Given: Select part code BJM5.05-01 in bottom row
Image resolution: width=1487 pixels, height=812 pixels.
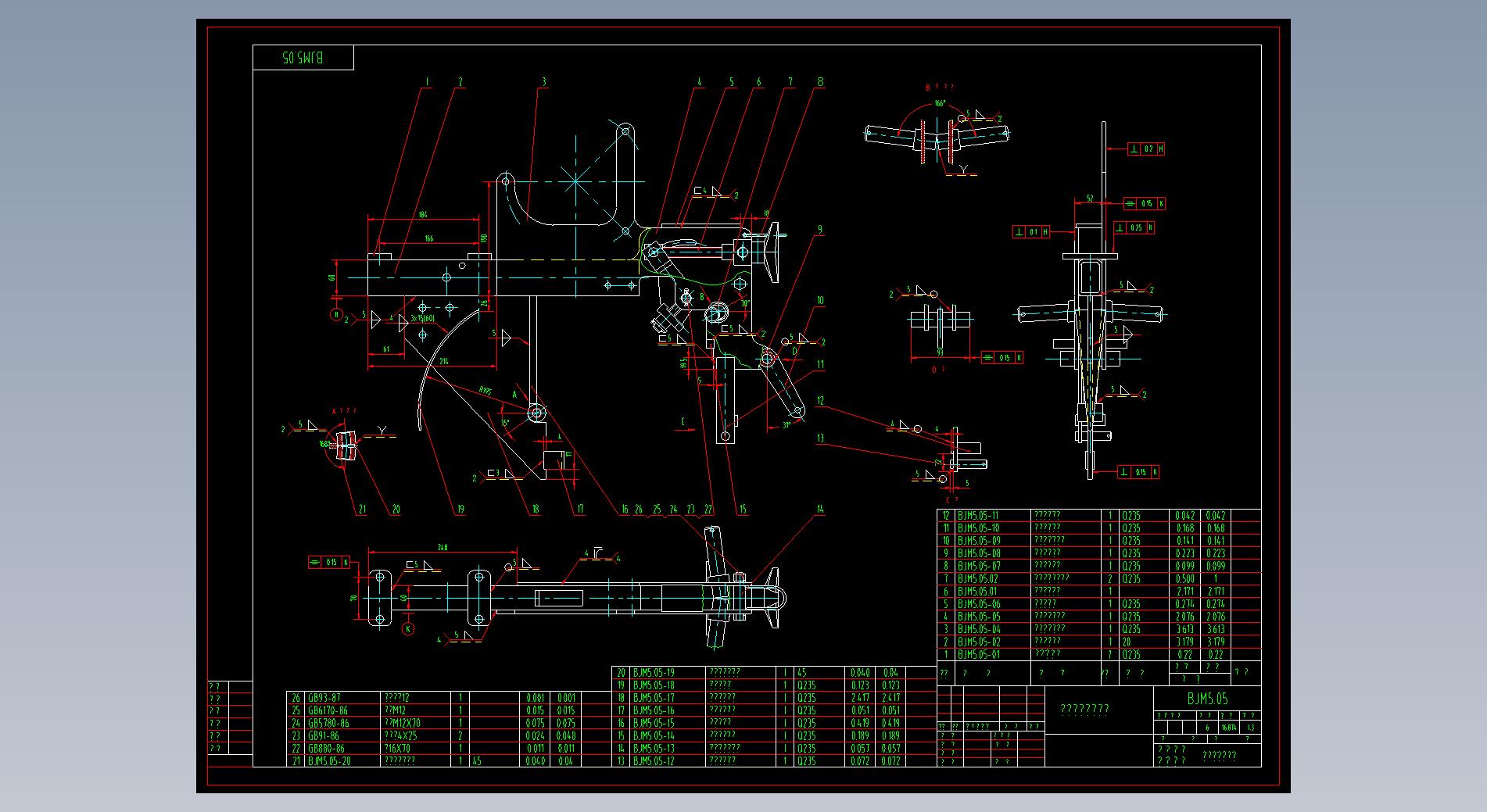Looking at the screenshot, I should pyautogui.click(x=978, y=655).
